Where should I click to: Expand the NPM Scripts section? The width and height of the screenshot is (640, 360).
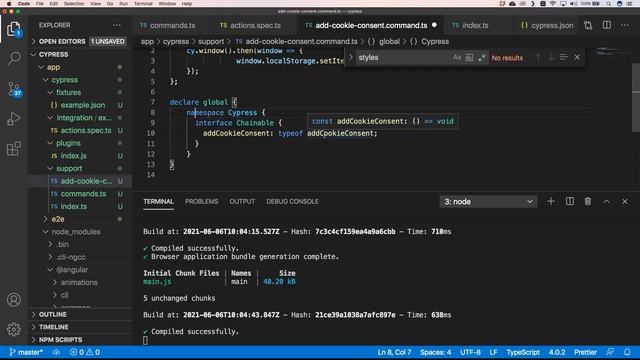[80, 340]
